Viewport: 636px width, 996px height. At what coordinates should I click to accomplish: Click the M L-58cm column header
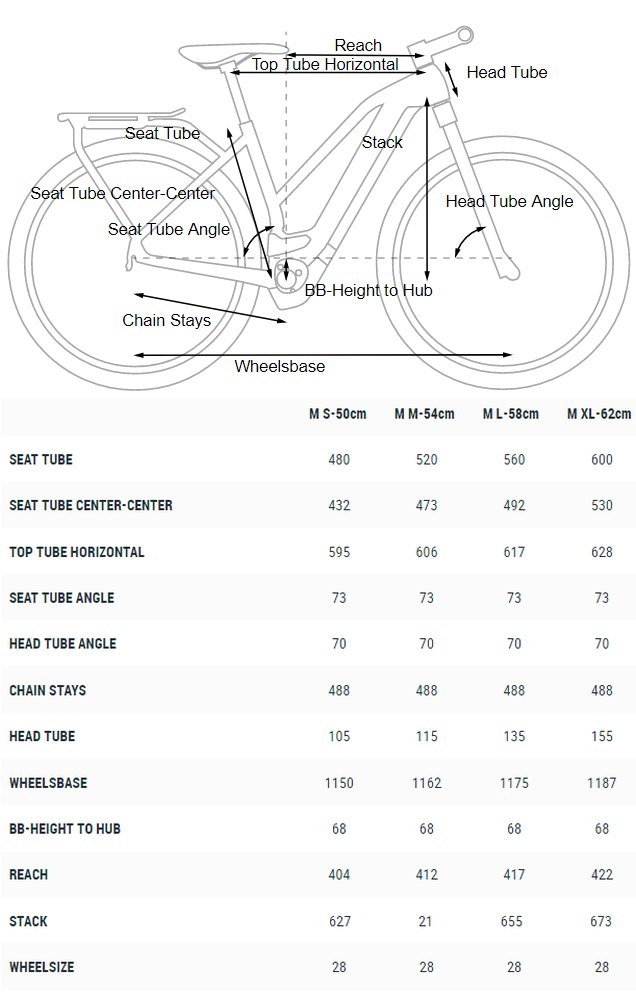pyautogui.click(x=511, y=414)
